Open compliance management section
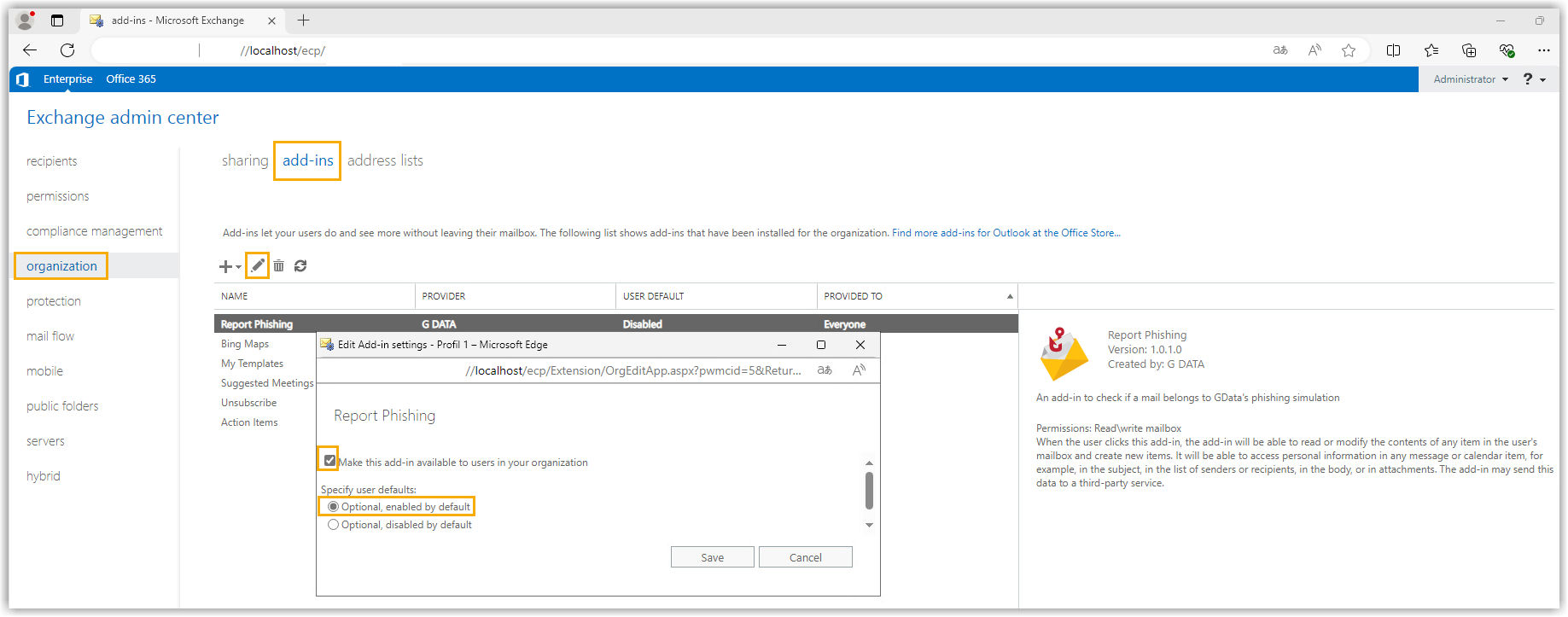 point(95,231)
